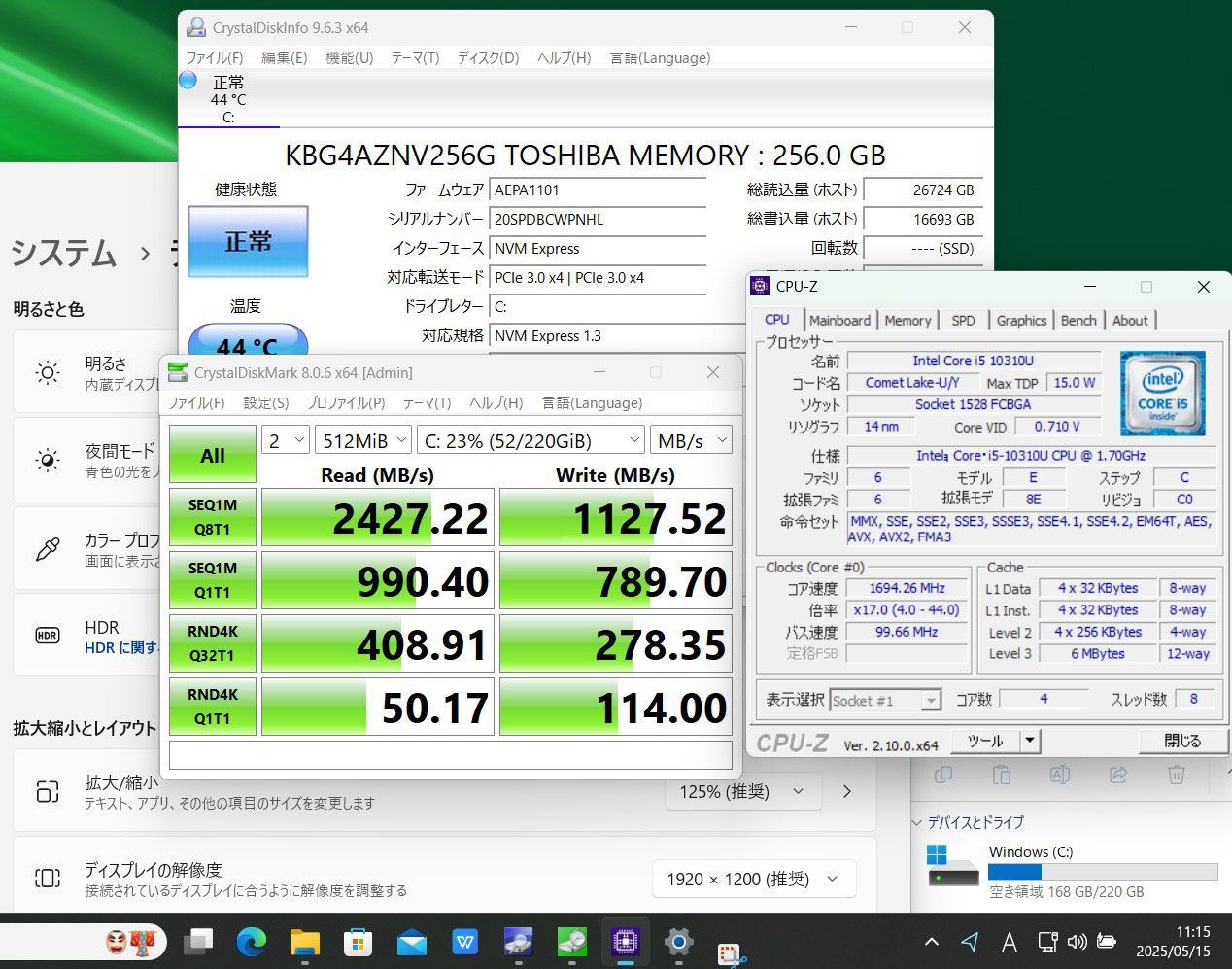Run the SEQ1M Q8T1 benchmark test
The width and height of the screenshot is (1232, 969).
click(212, 517)
